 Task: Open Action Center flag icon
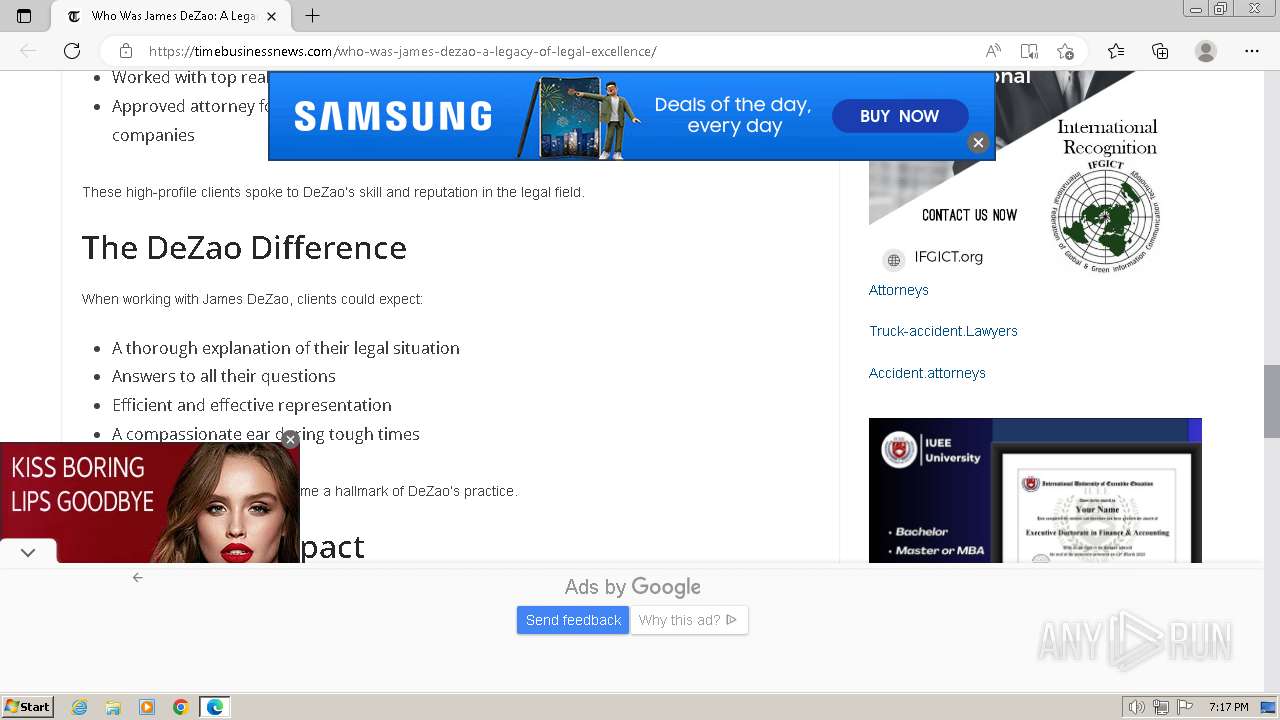pos(1184,707)
